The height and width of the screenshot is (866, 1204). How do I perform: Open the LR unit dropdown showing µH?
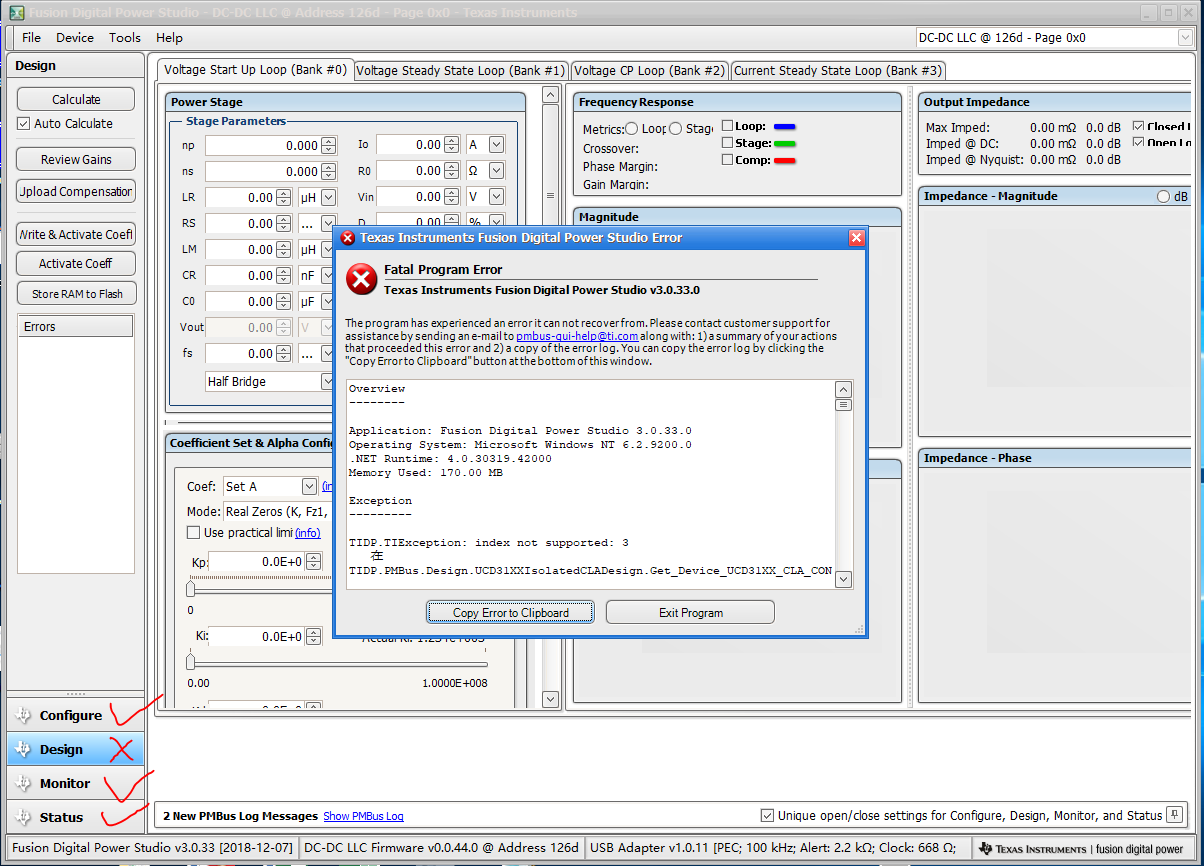pos(327,198)
